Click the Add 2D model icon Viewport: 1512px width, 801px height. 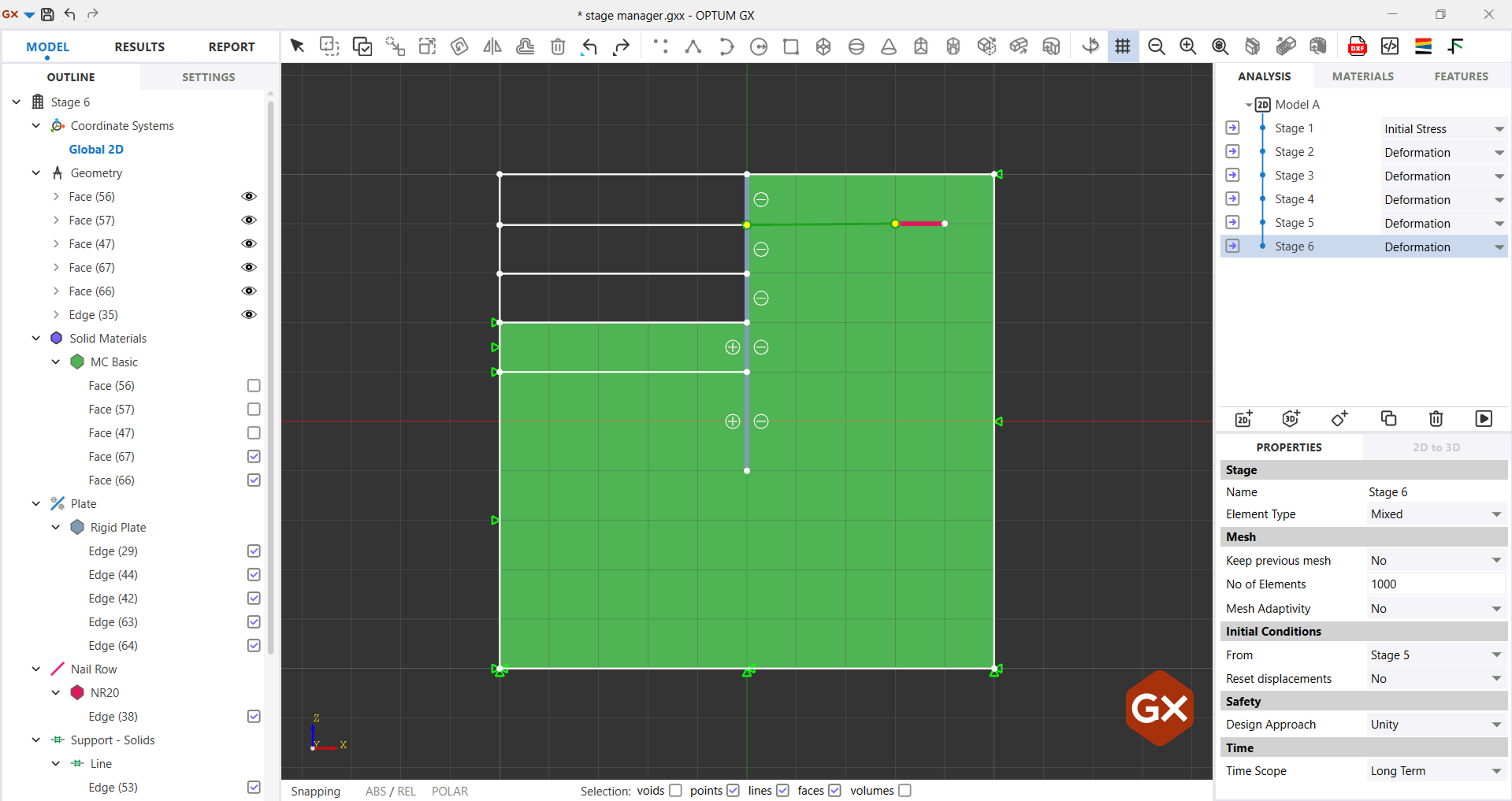1243,419
